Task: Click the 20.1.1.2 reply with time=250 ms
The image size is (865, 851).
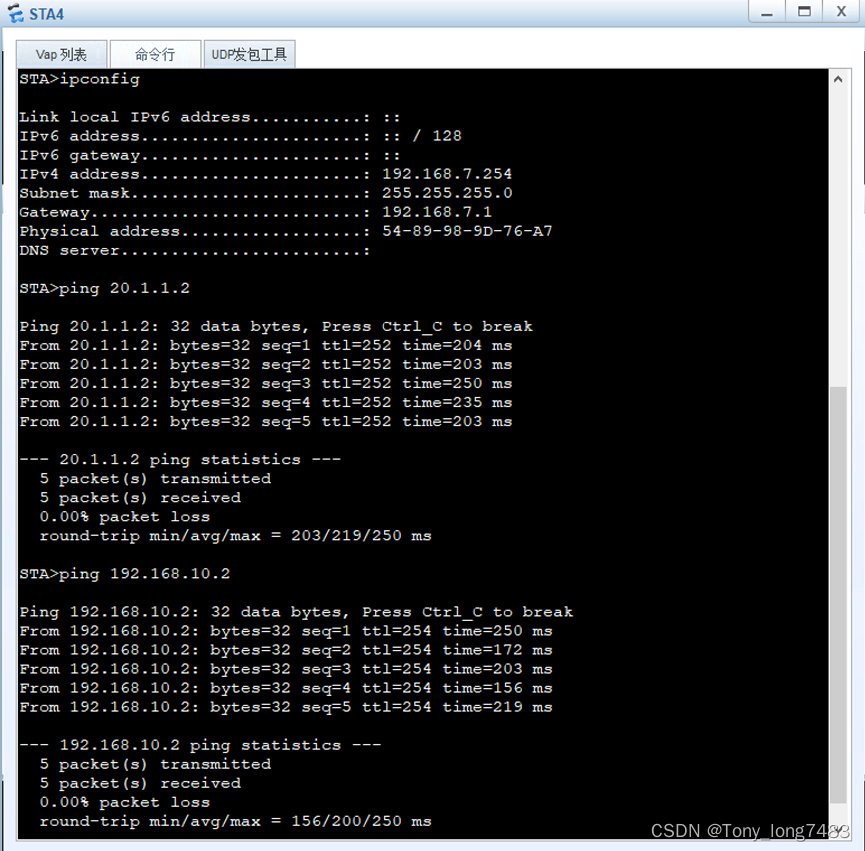Action: pyautogui.click(x=266, y=384)
